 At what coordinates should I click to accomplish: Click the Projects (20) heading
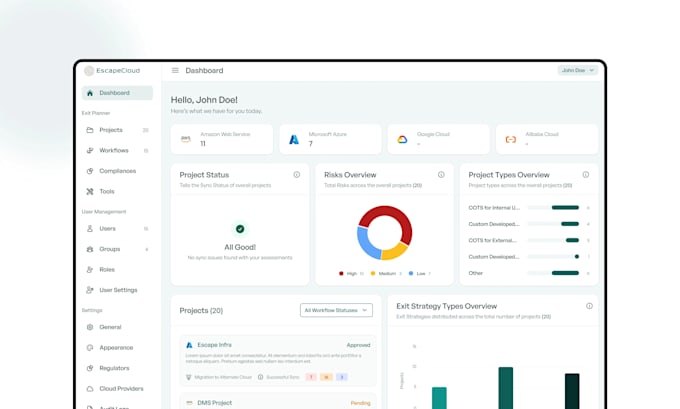click(x=201, y=311)
